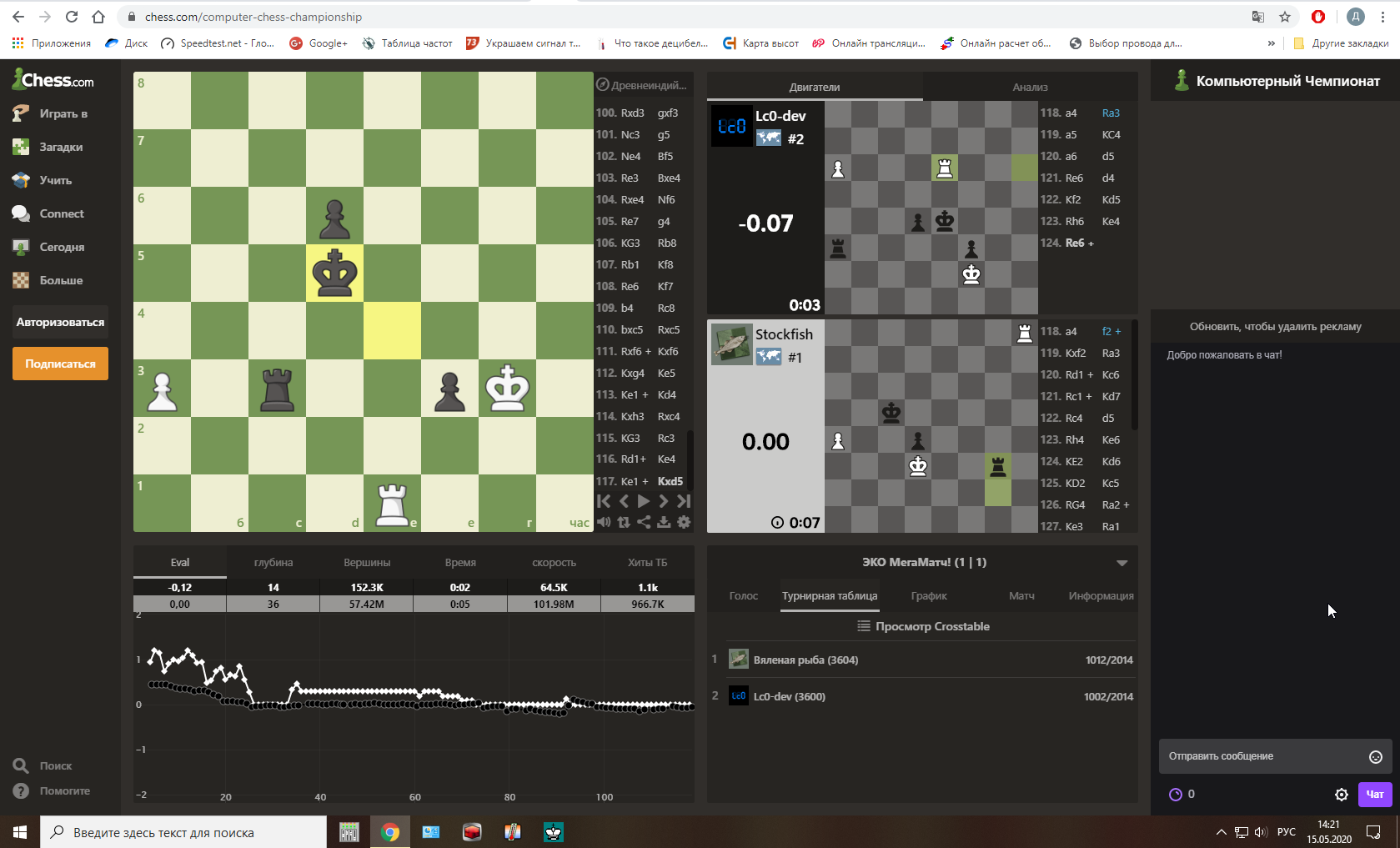Open the Голос vote tab
This screenshot has width=1400, height=848.
(743, 596)
